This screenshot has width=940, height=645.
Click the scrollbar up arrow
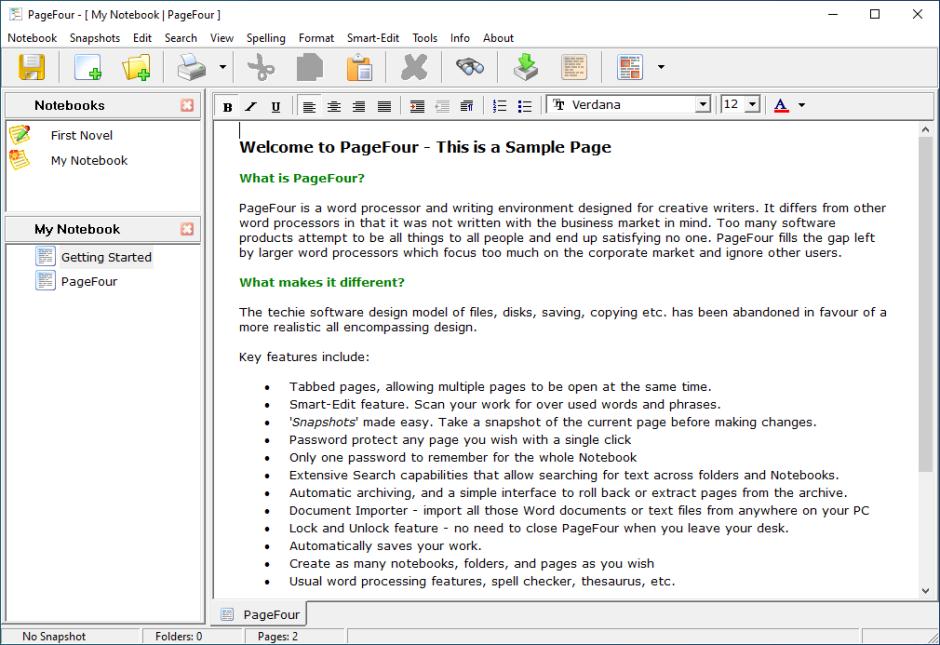926,129
